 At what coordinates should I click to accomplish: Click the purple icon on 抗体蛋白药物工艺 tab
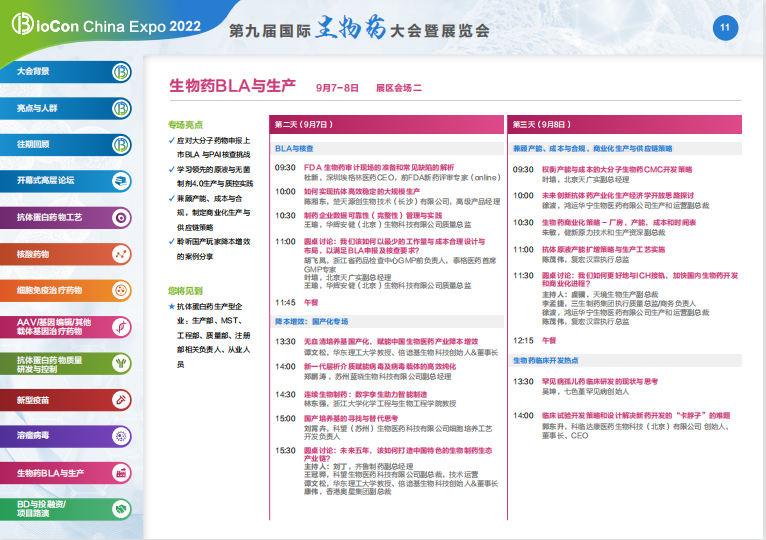(121, 217)
